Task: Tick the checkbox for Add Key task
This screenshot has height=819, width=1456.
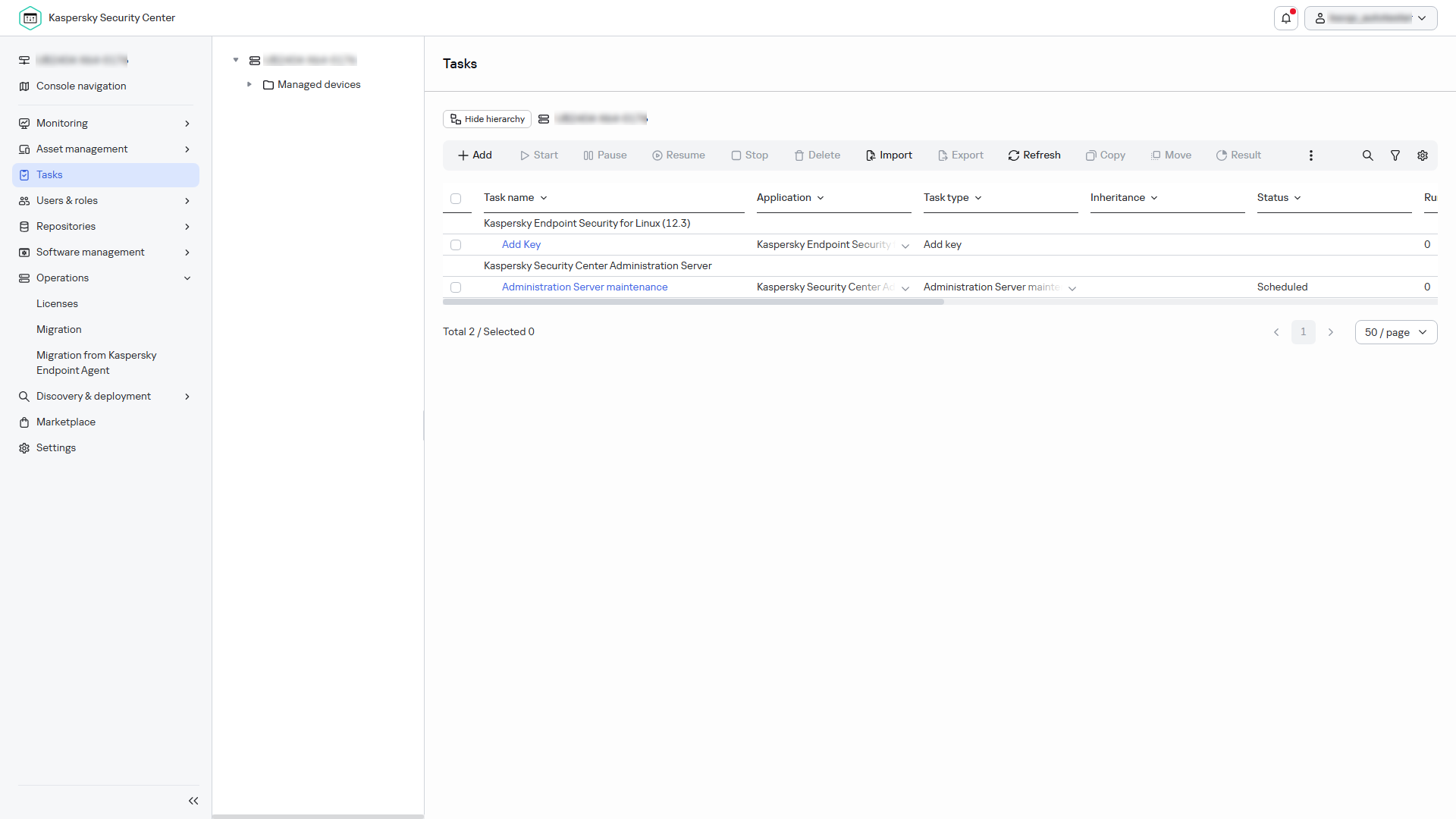Action: pos(456,245)
